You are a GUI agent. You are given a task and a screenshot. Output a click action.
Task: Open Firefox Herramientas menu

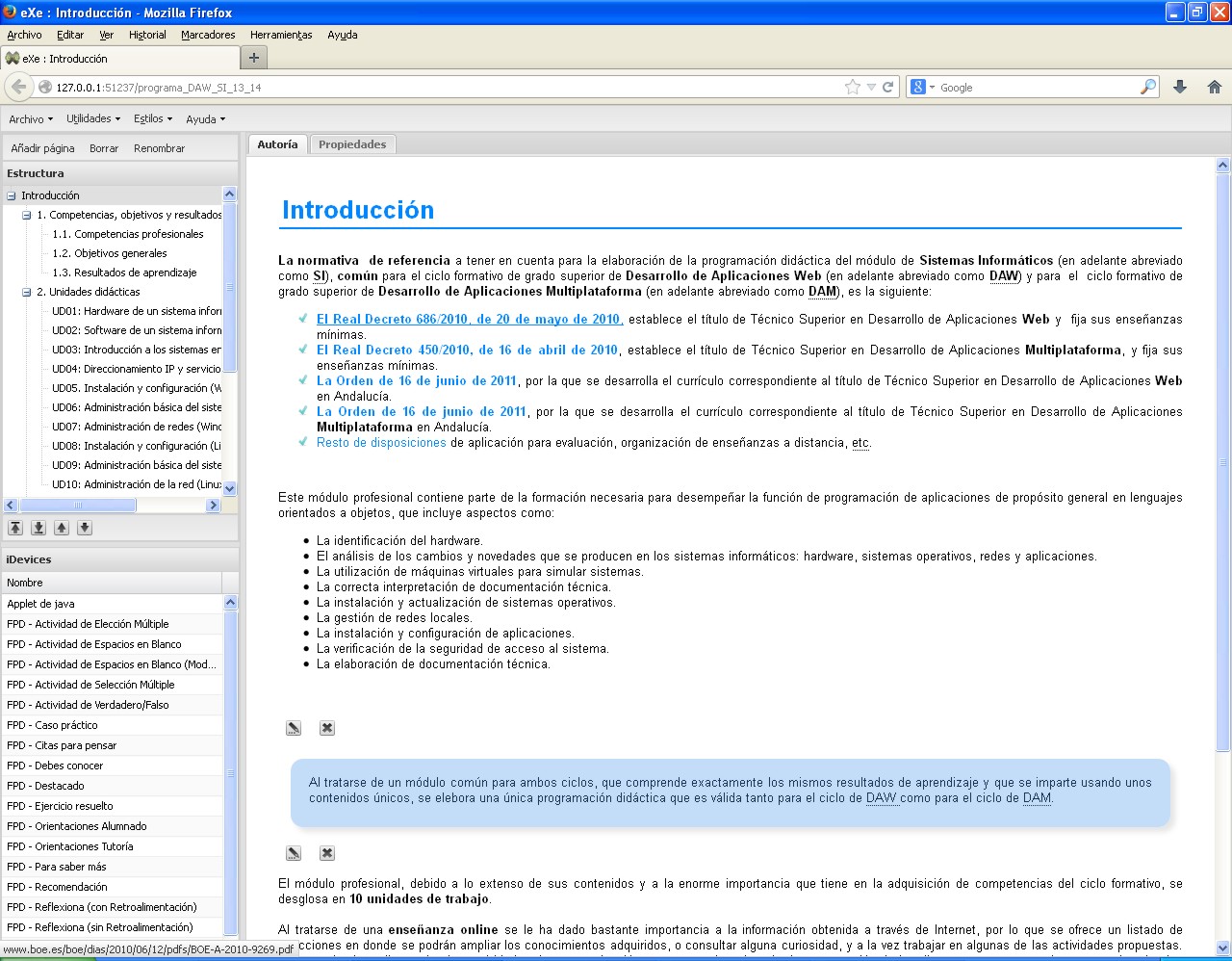click(281, 35)
